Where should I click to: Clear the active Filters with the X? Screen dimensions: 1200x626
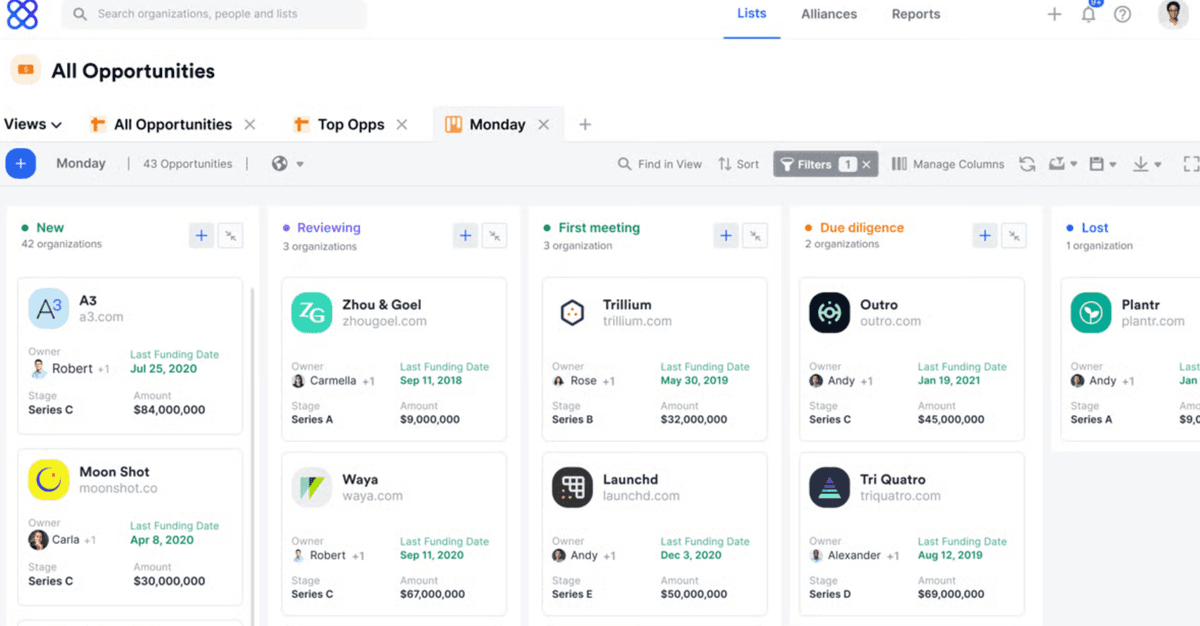click(867, 164)
